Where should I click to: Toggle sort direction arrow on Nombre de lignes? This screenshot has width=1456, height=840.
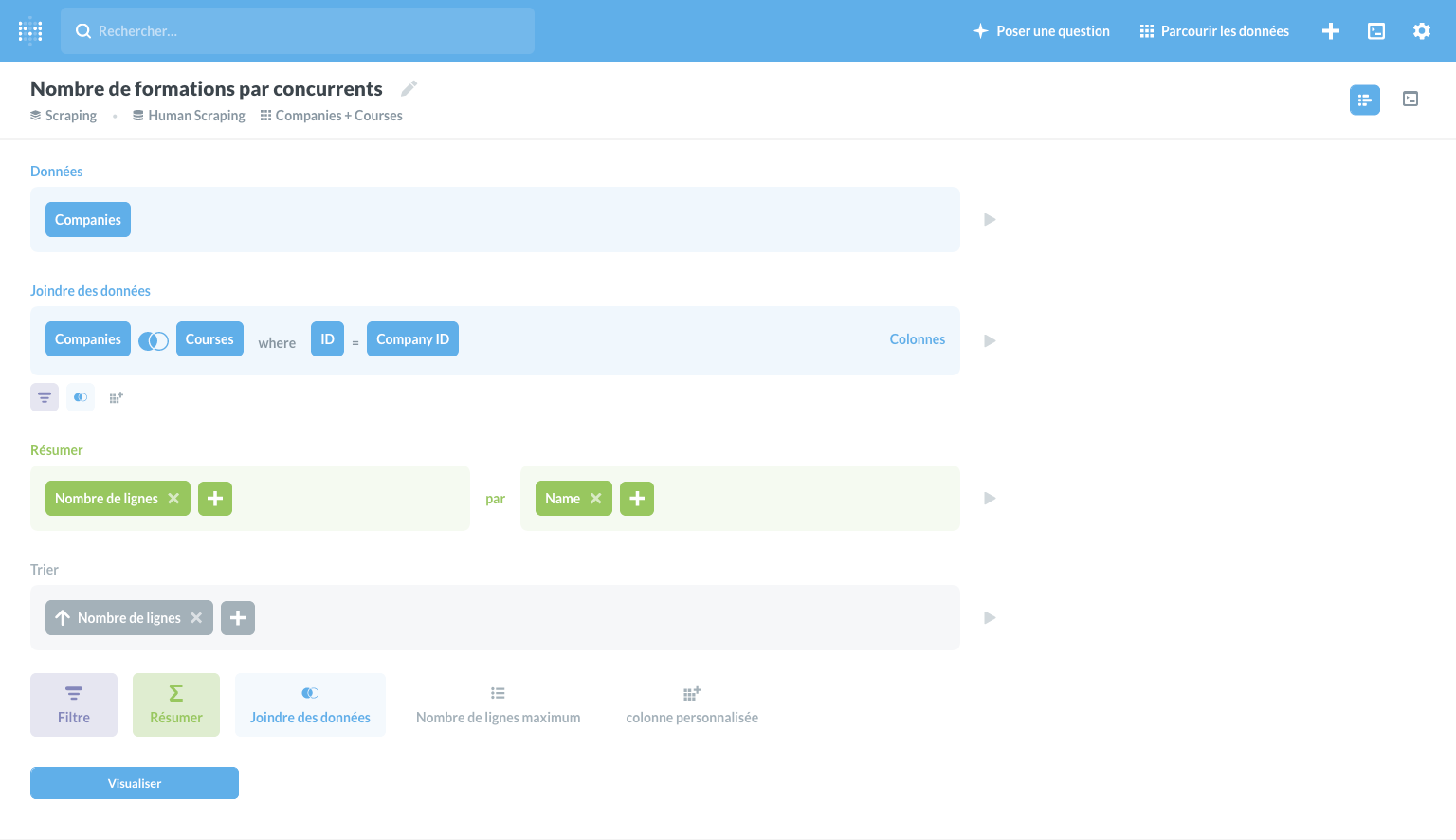click(x=63, y=618)
